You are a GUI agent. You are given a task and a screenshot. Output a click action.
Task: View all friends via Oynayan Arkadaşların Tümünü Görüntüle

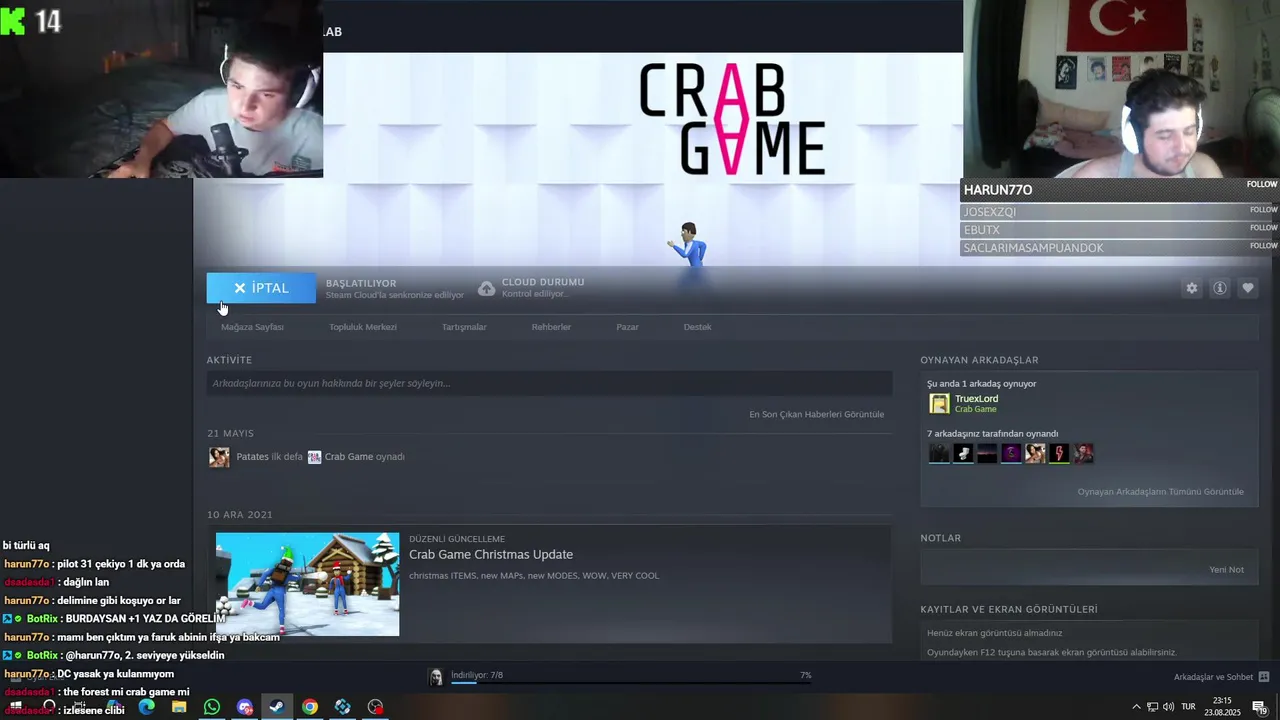[1160, 492]
